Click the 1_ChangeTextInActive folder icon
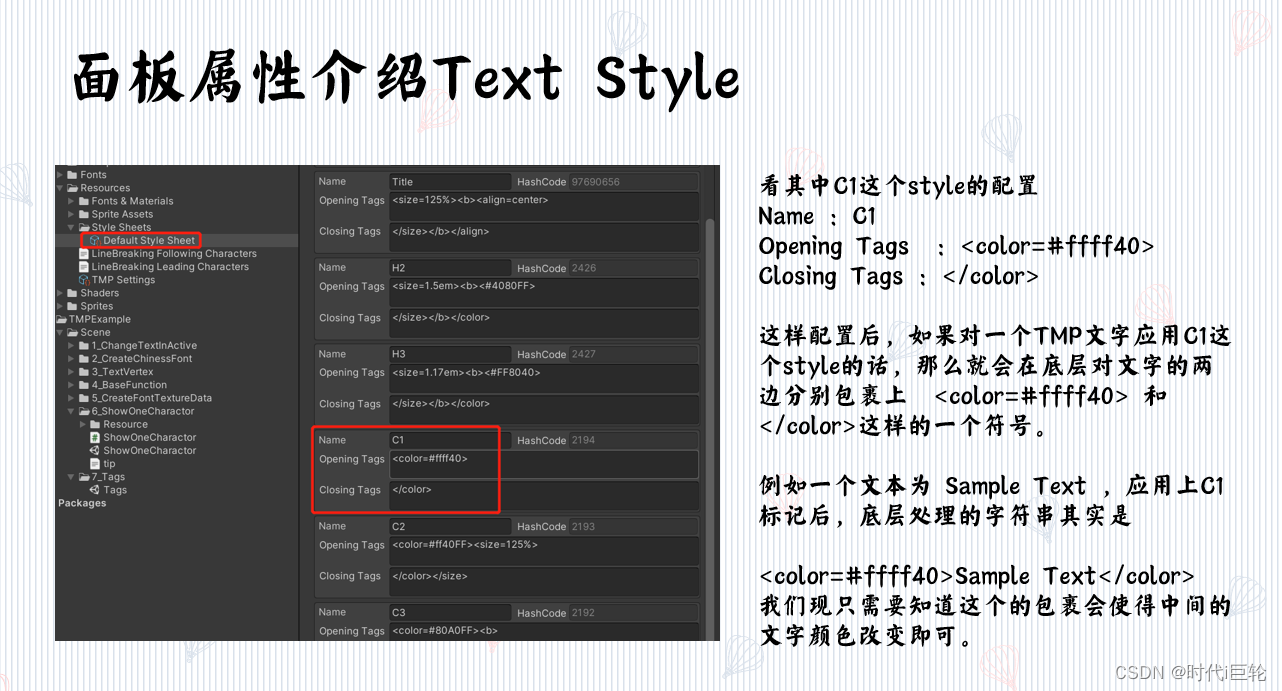Screen dimensions: 1282x691 point(85,346)
